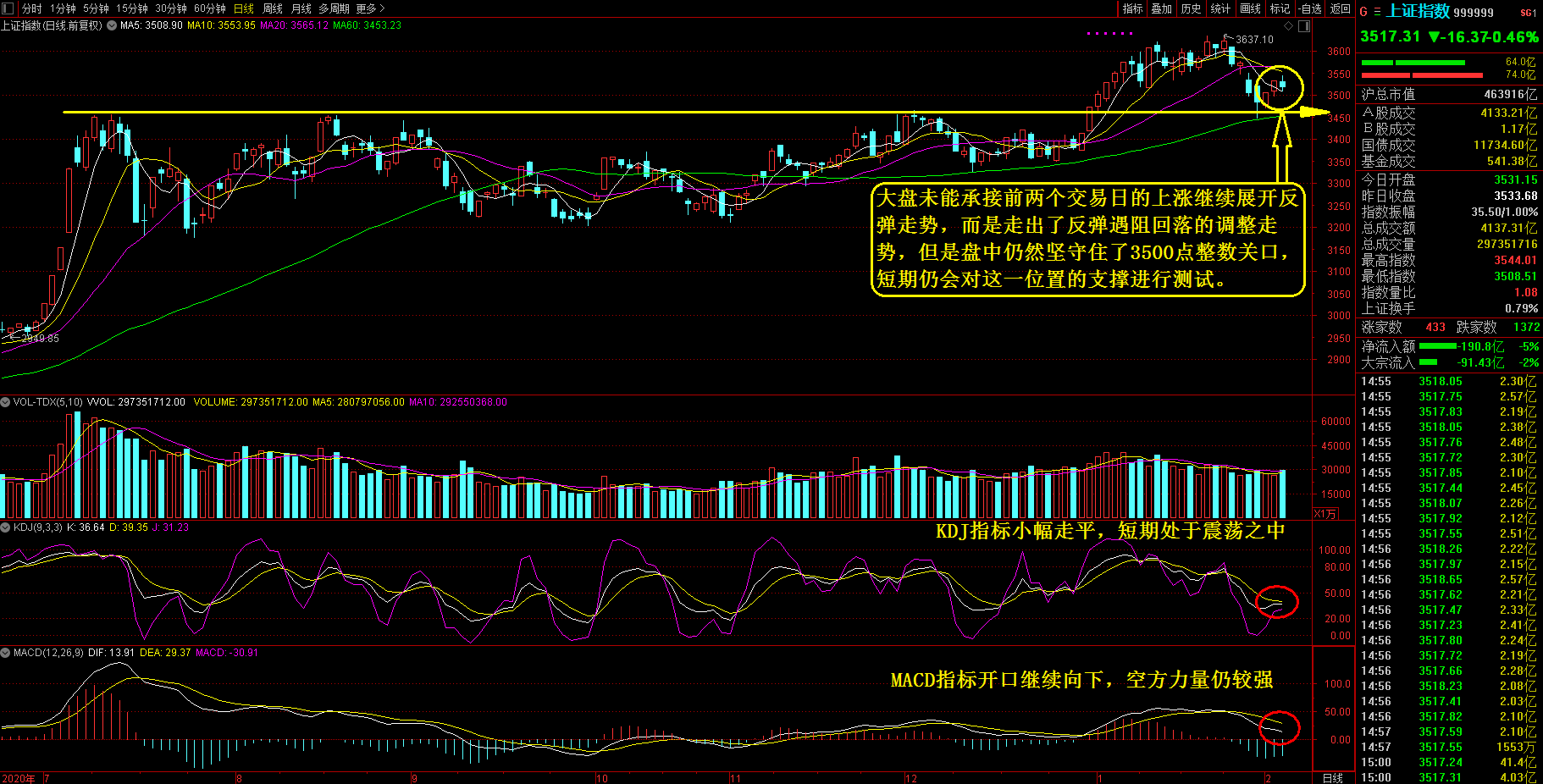The width and height of the screenshot is (1543, 784).
Task: Click the MA5: 3508.90 value
Action: (x=152, y=25)
